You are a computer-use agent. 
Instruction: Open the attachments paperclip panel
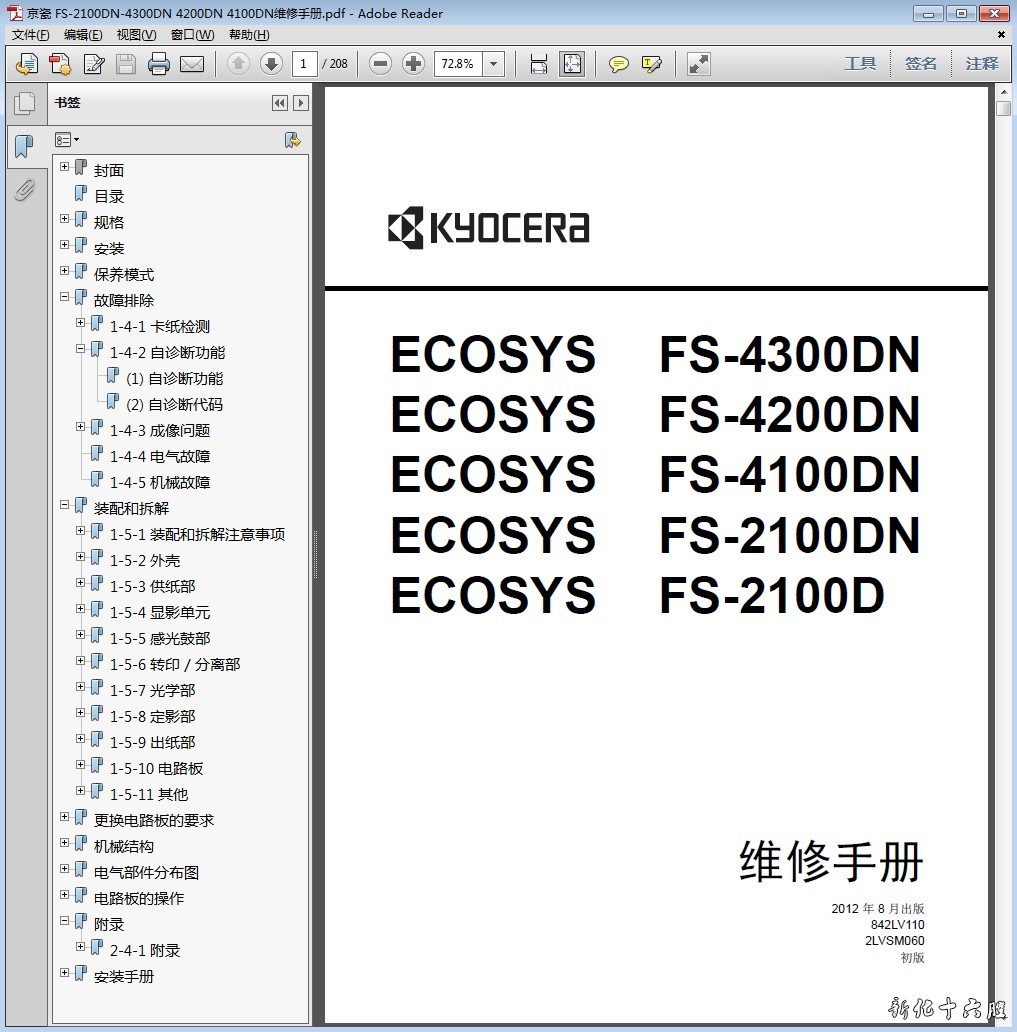coord(24,189)
